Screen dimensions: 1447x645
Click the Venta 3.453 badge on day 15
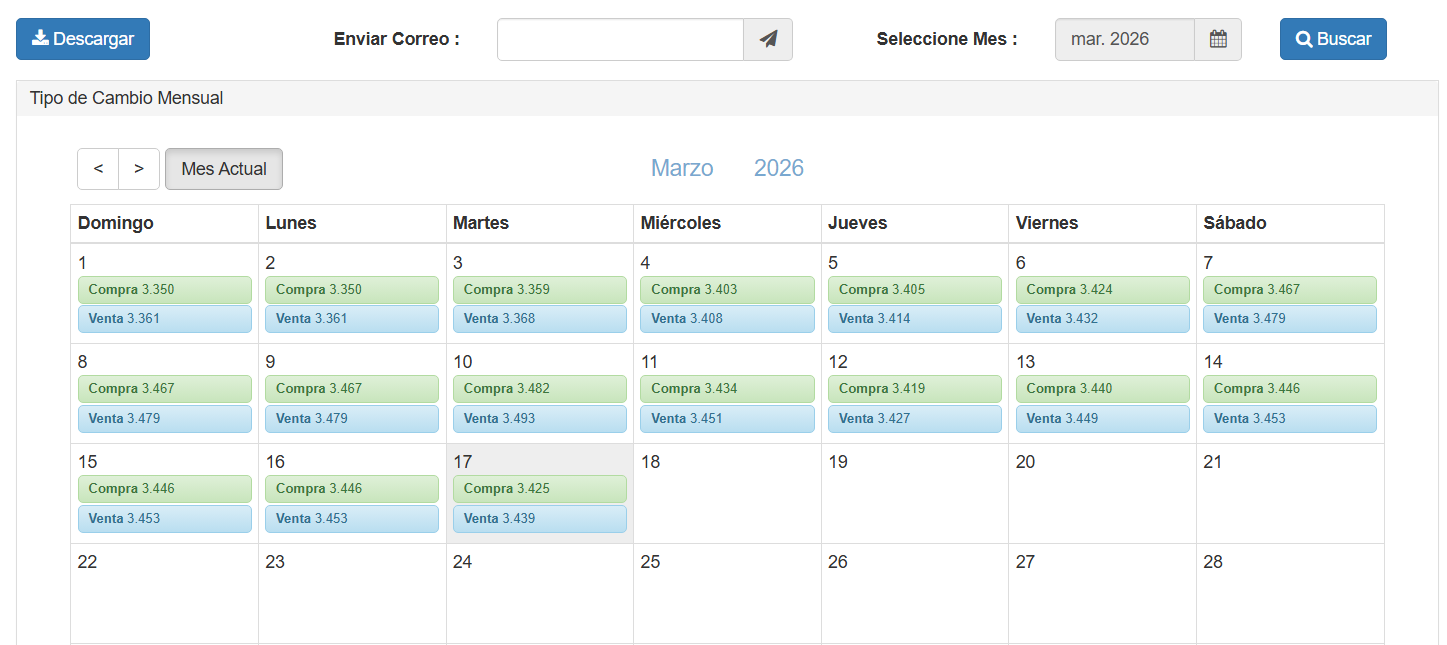[x=164, y=518]
